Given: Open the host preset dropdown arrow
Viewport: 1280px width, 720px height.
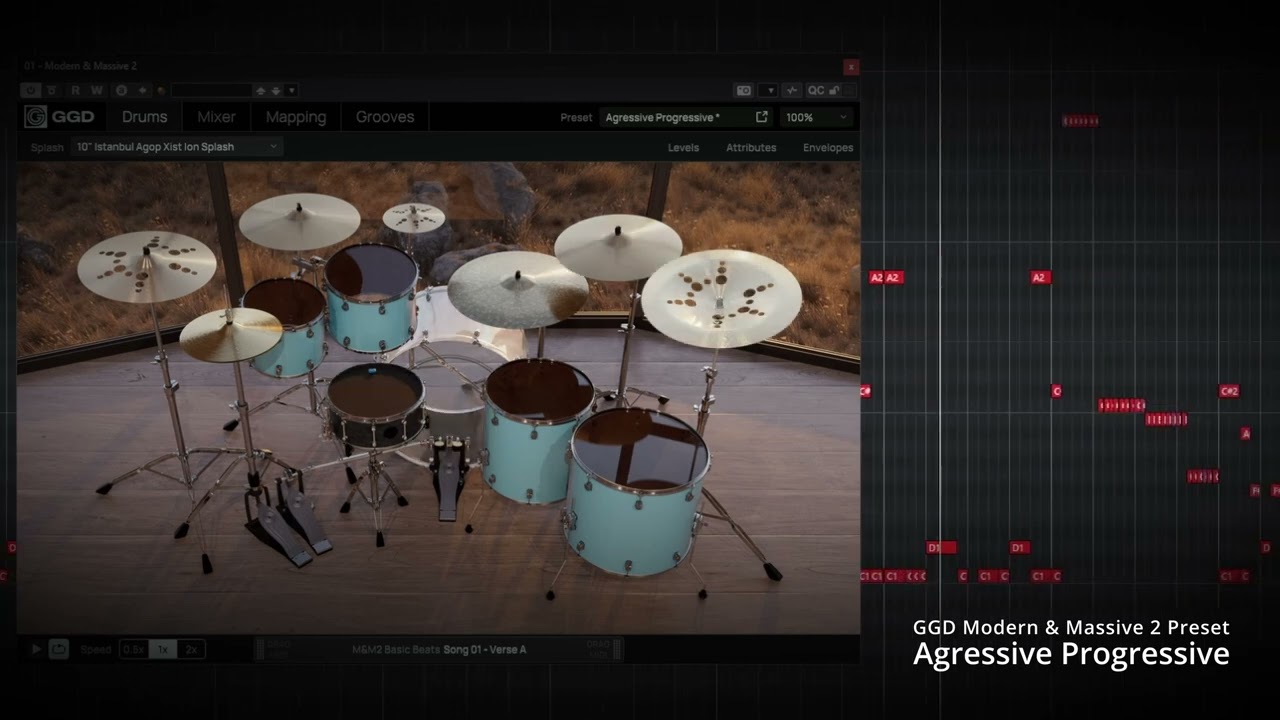Looking at the screenshot, I should (291, 90).
